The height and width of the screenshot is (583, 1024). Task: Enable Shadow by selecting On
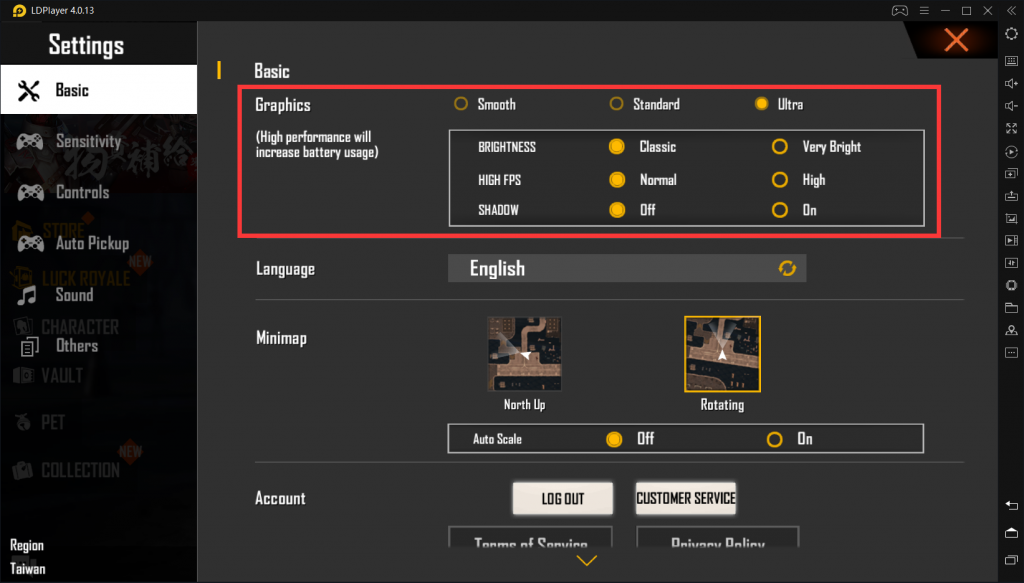pyautogui.click(x=779, y=210)
